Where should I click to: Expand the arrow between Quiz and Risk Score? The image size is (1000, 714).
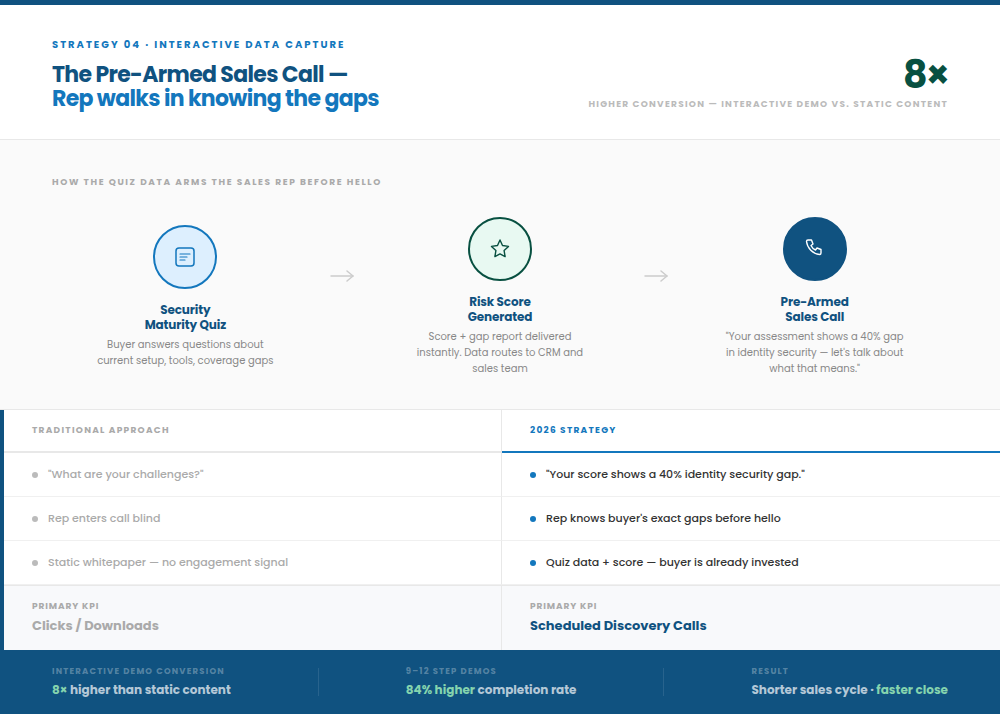point(342,277)
